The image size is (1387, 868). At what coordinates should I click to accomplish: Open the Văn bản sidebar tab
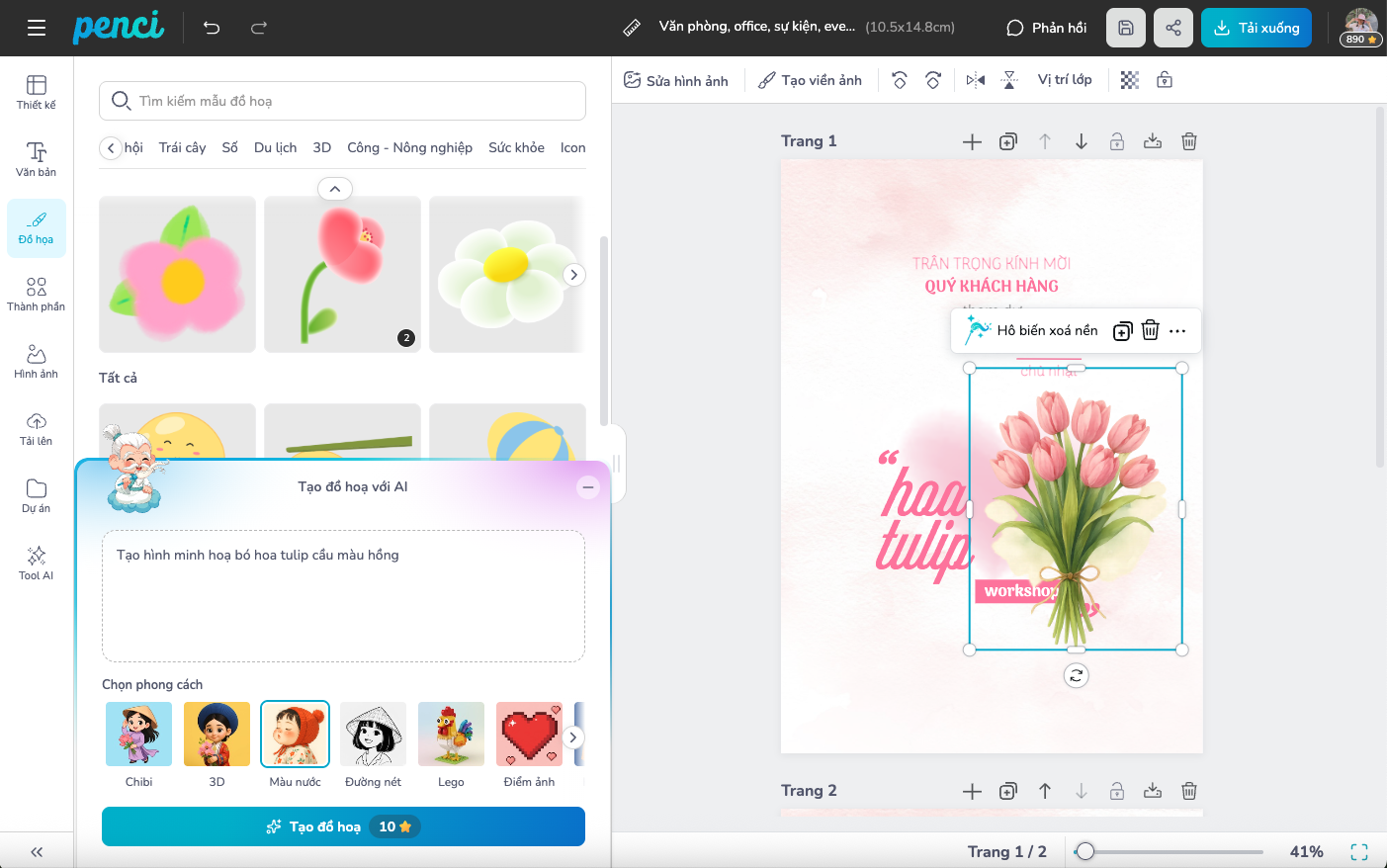pos(37,158)
